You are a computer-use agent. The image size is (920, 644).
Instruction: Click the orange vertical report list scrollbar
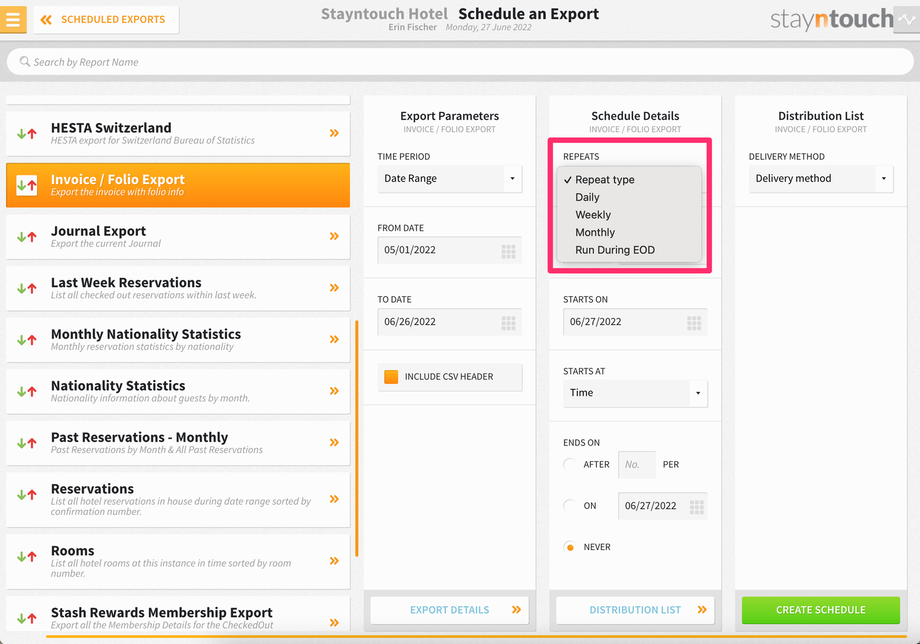pos(357,439)
